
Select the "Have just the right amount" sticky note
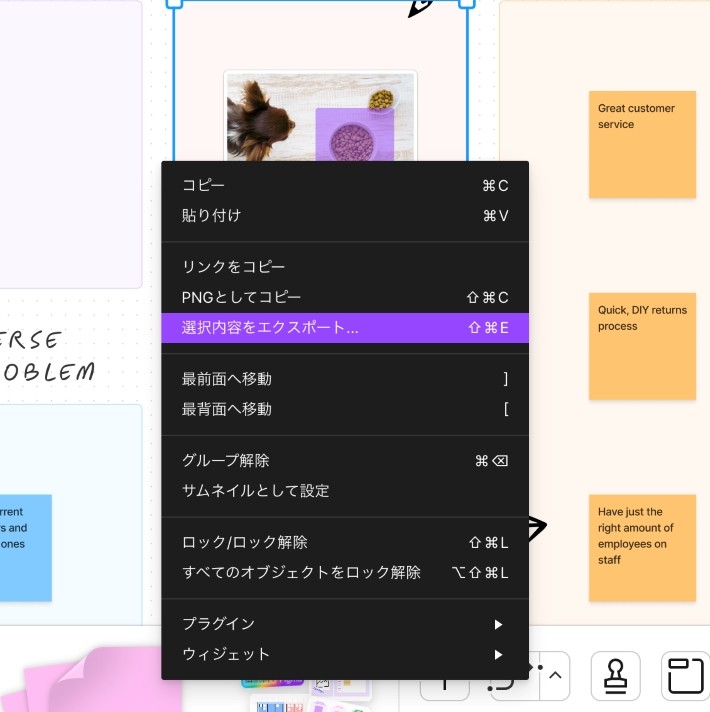coord(642,548)
